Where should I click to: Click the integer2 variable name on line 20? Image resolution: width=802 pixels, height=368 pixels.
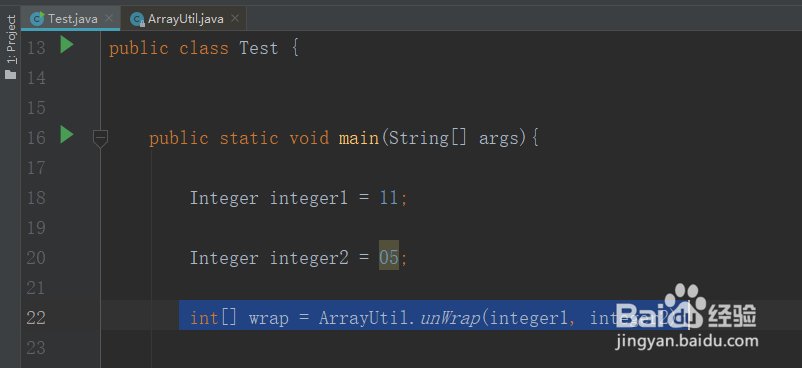(x=309, y=258)
